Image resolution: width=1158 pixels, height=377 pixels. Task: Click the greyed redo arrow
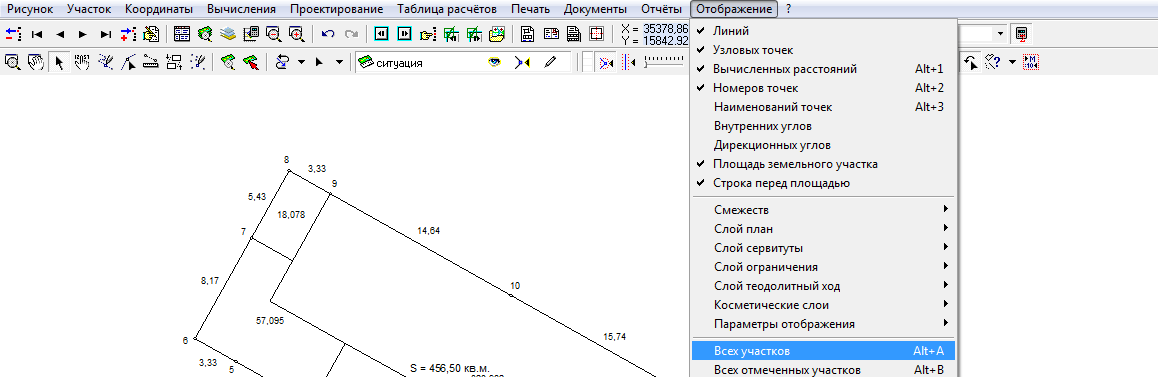[x=352, y=34]
